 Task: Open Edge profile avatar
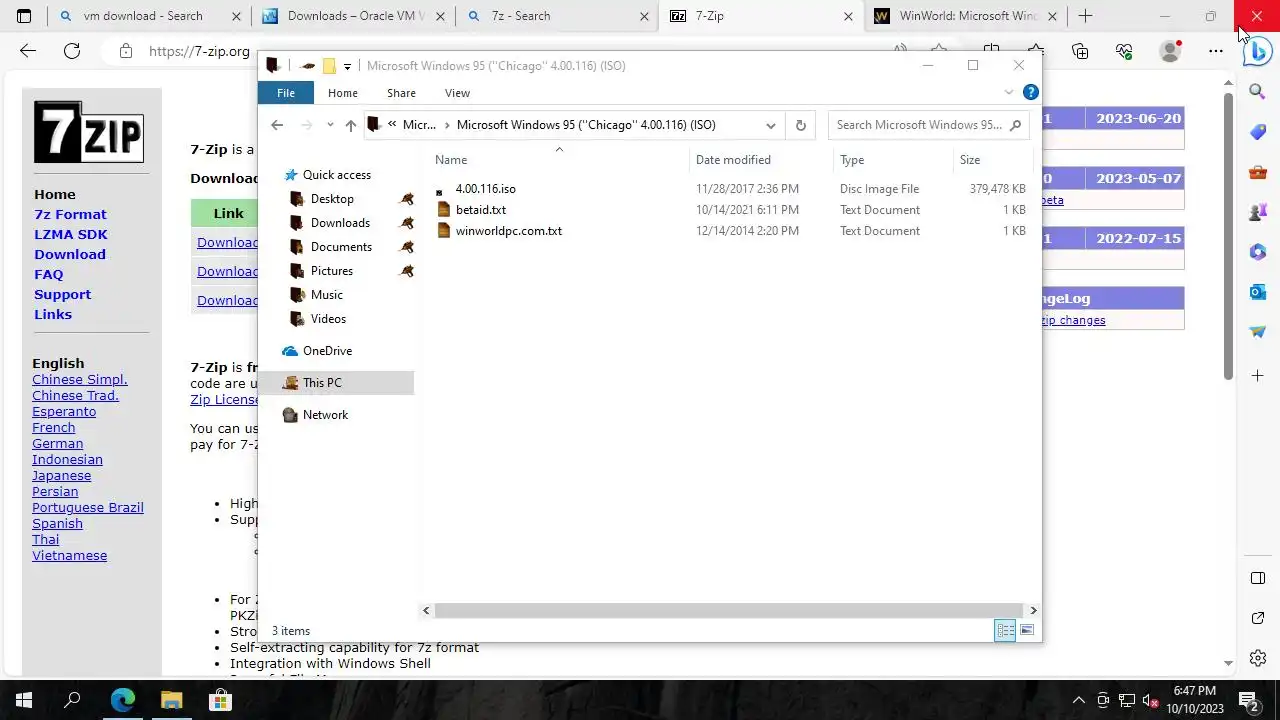pos(1170,51)
